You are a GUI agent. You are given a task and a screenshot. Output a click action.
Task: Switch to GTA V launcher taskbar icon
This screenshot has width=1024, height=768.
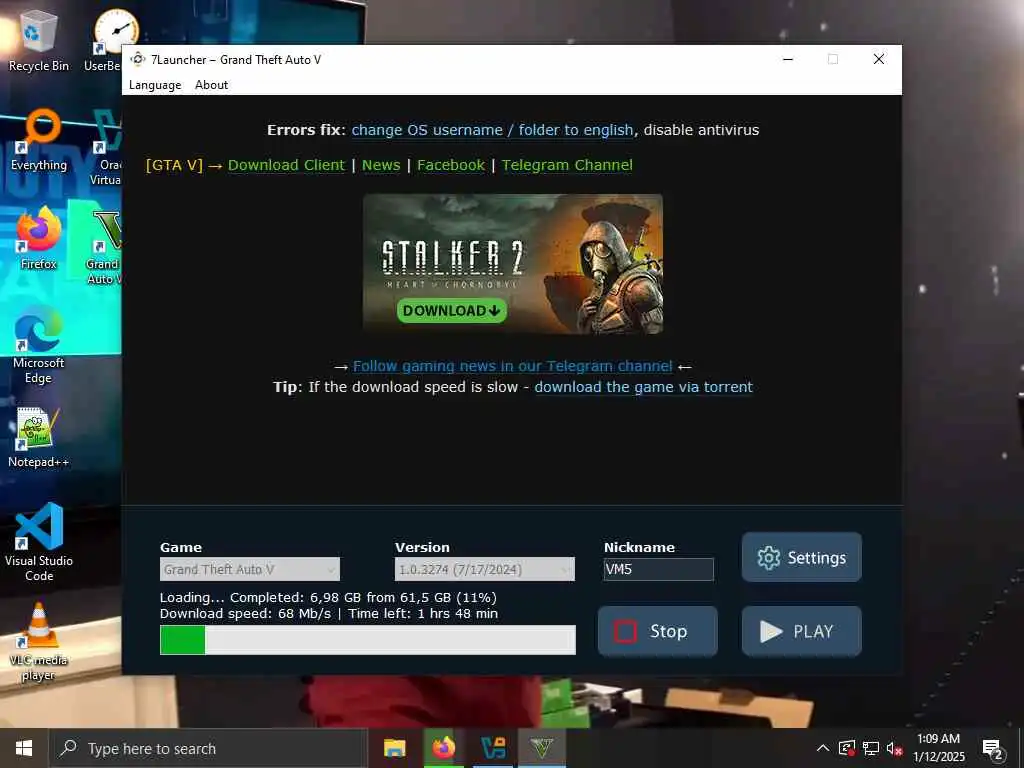pyautogui.click(x=541, y=748)
